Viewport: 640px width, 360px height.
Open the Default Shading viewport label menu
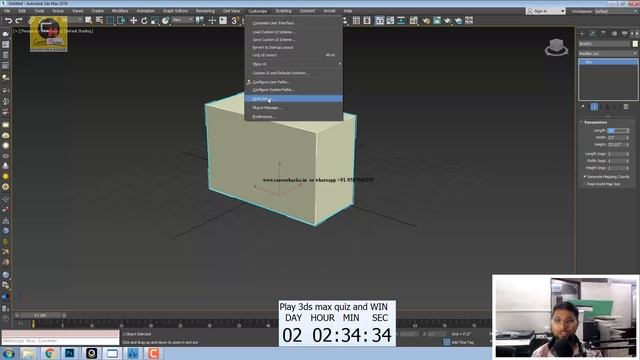click(79, 31)
